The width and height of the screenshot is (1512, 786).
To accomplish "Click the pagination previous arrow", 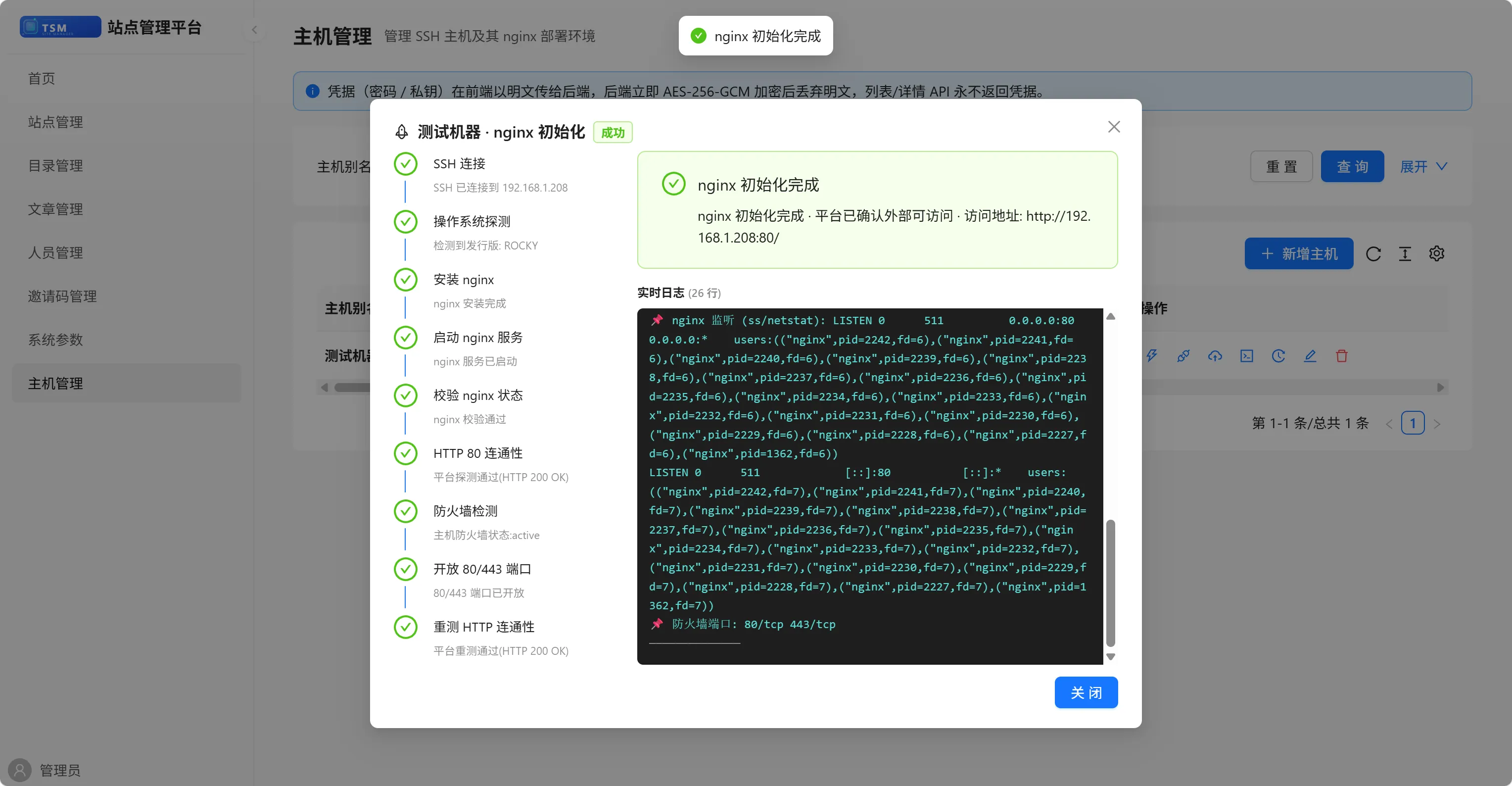I will click(x=1389, y=424).
